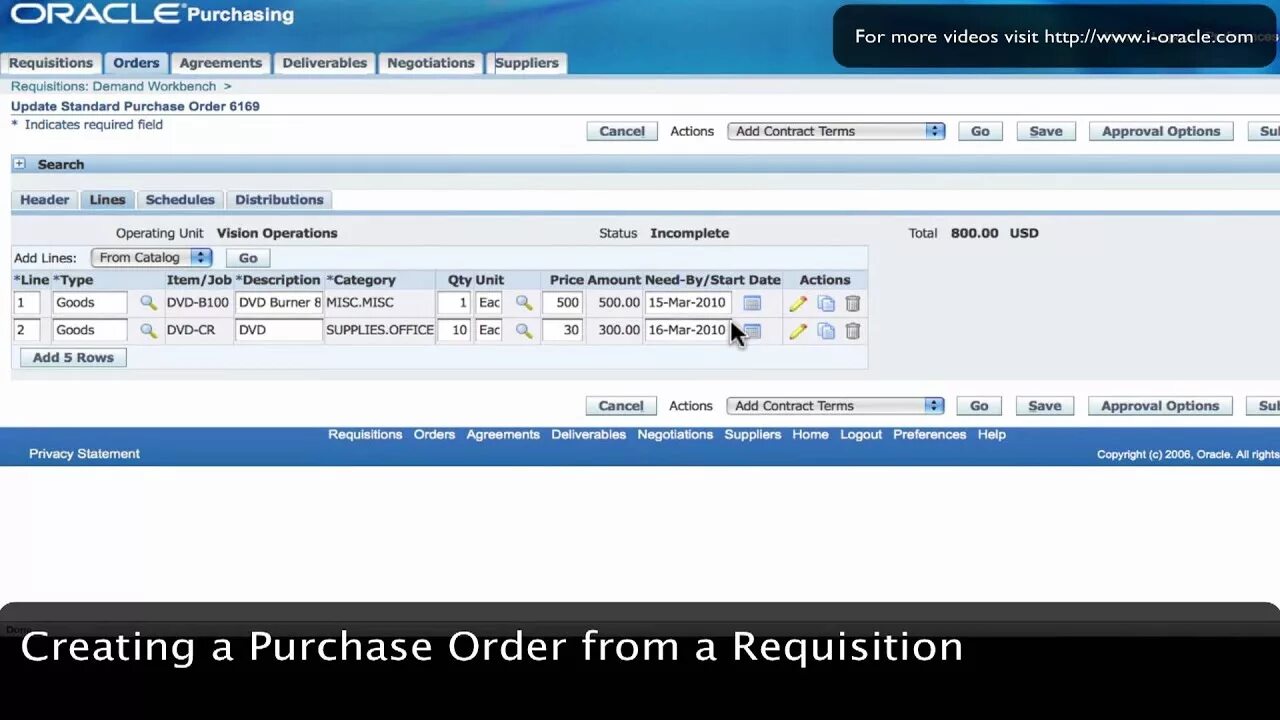Viewport: 1280px width, 720px height.
Task: Click pencil update icon for line 1
Action: click(797, 304)
